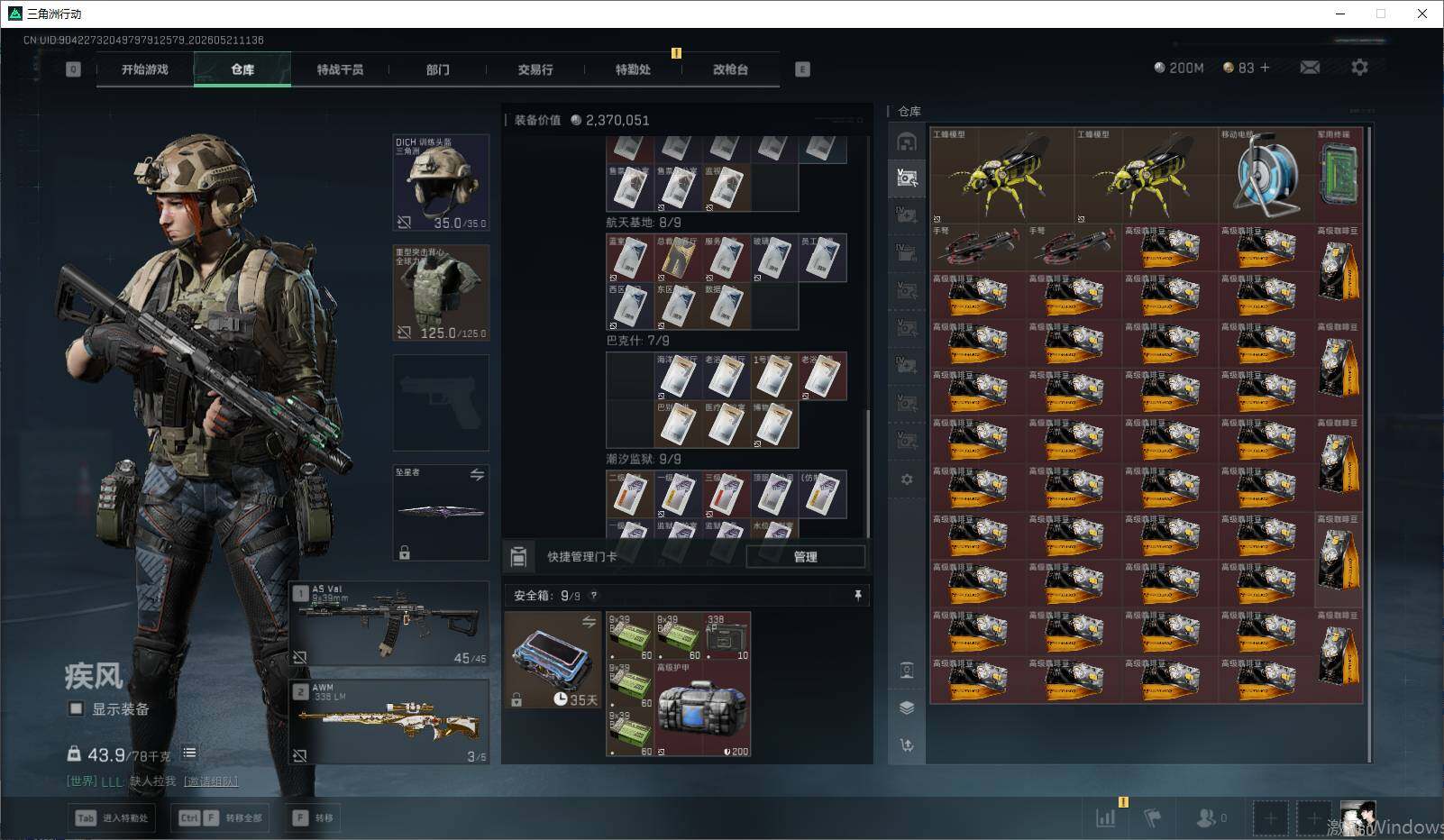Select the 移动电缆 cable reel item
The height and width of the screenshot is (840, 1444).
tap(1266, 176)
